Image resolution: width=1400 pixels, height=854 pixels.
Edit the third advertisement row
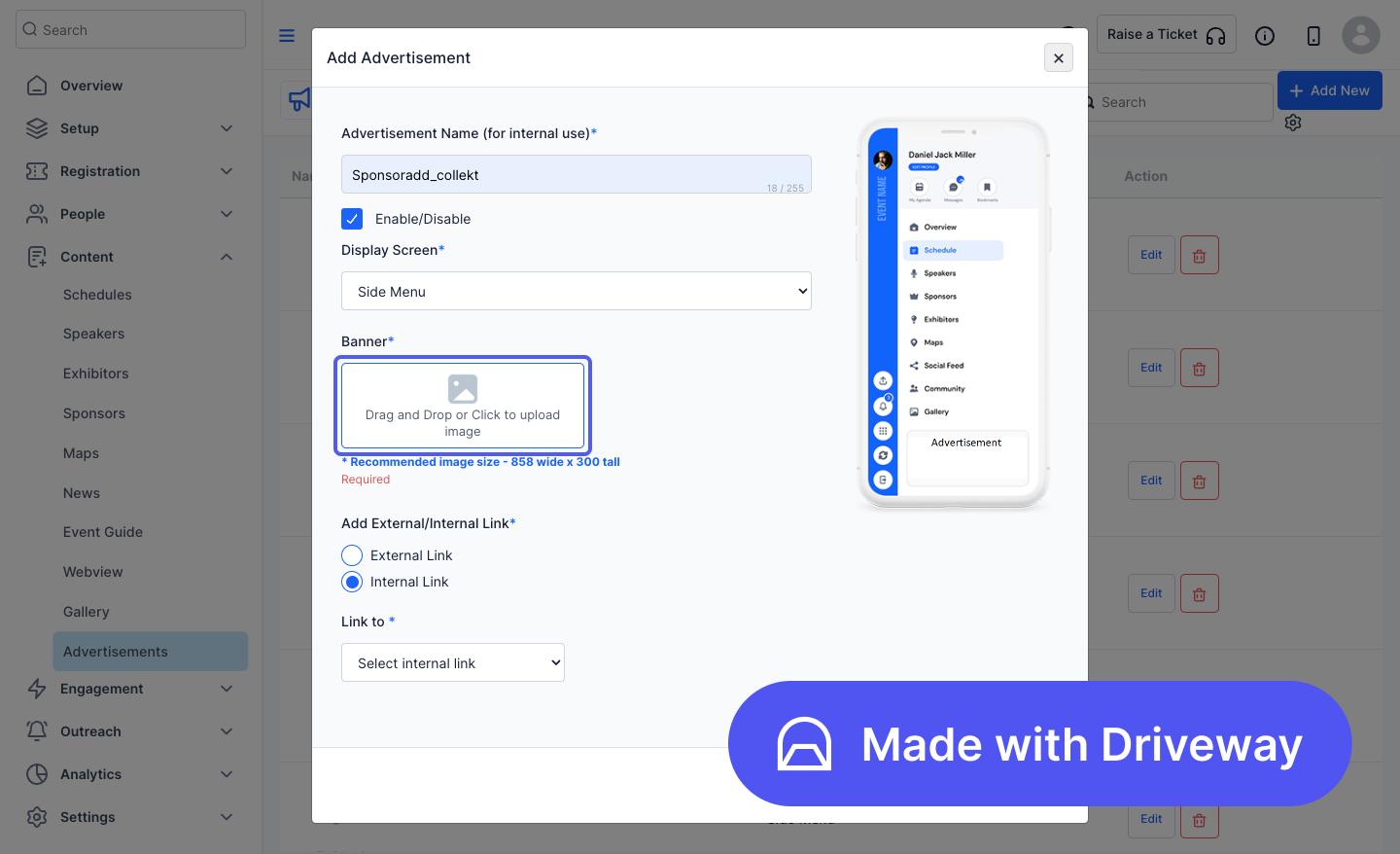1151,480
